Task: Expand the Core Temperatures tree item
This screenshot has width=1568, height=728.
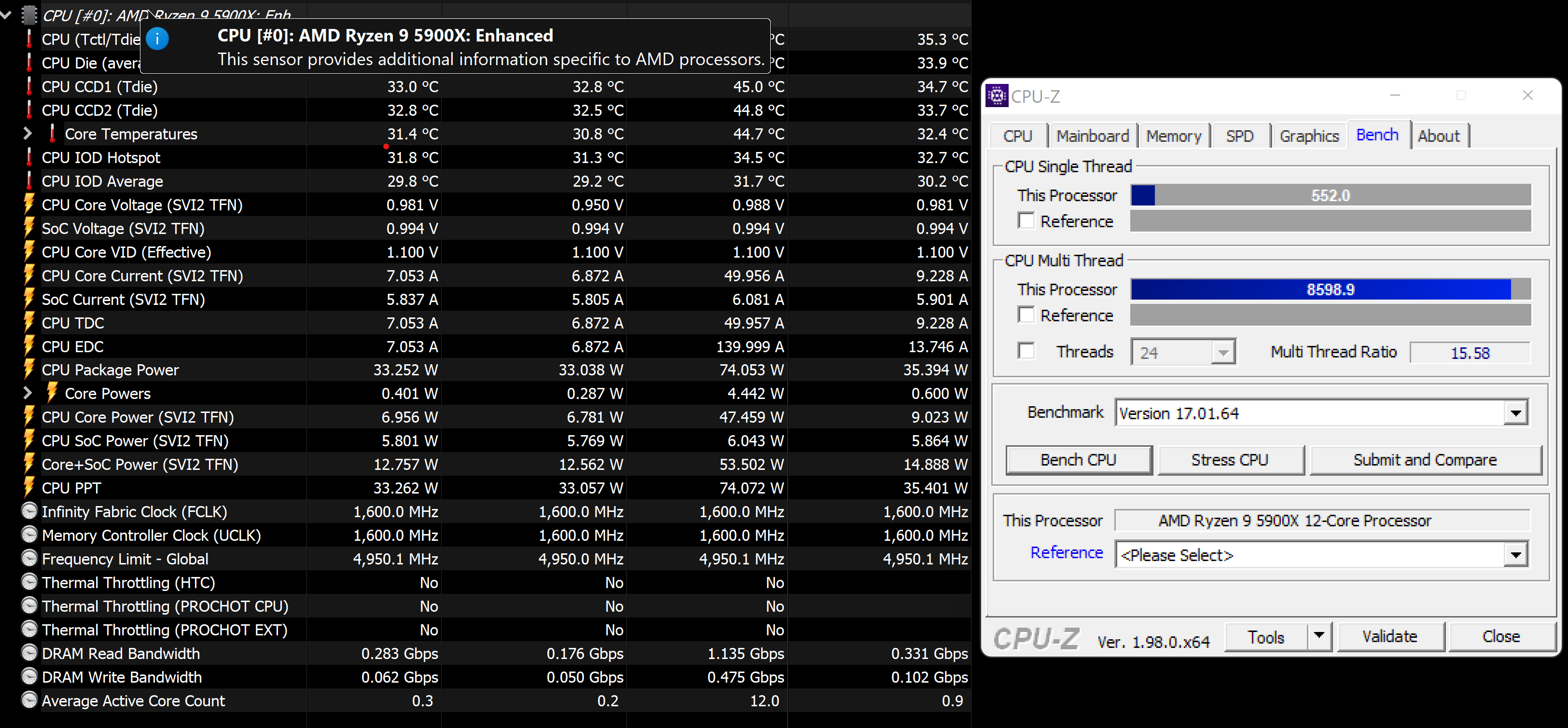Action: tap(26, 132)
